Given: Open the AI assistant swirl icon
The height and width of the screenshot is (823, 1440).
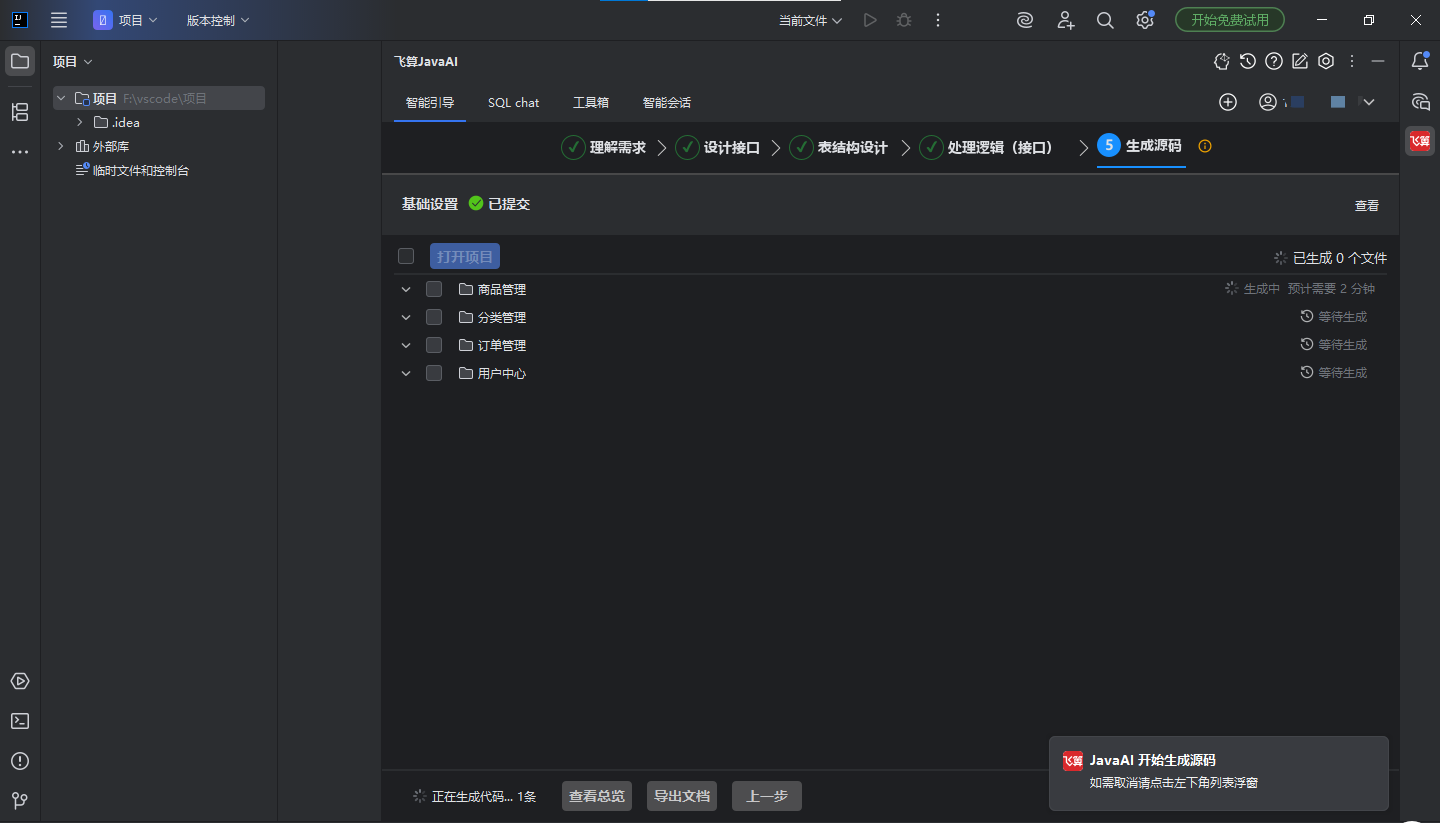Looking at the screenshot, I should coord(1025,20).
